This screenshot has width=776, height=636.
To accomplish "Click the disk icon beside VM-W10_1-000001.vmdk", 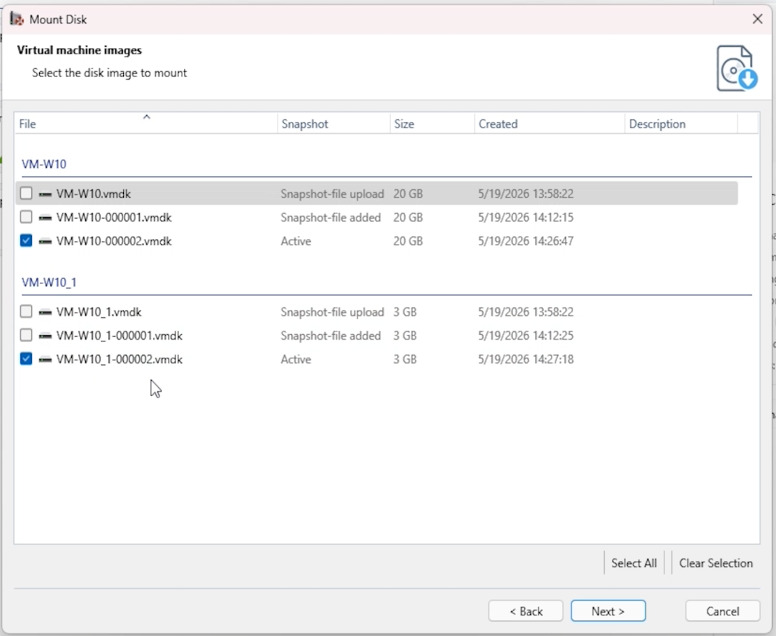I will coord(45,336).
